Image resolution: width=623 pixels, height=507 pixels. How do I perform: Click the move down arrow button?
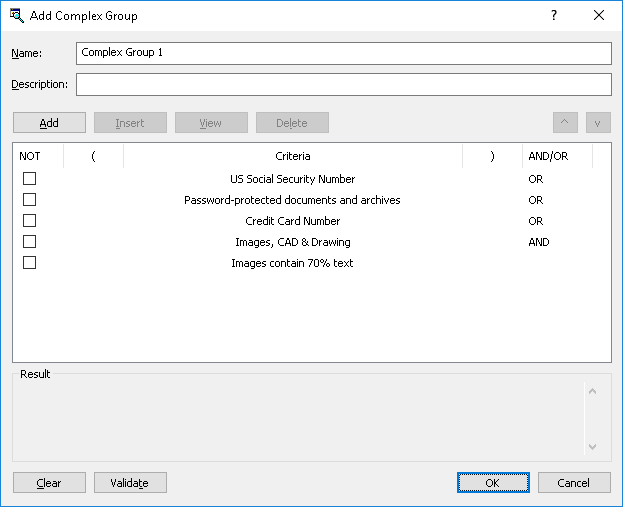point(598,123)
